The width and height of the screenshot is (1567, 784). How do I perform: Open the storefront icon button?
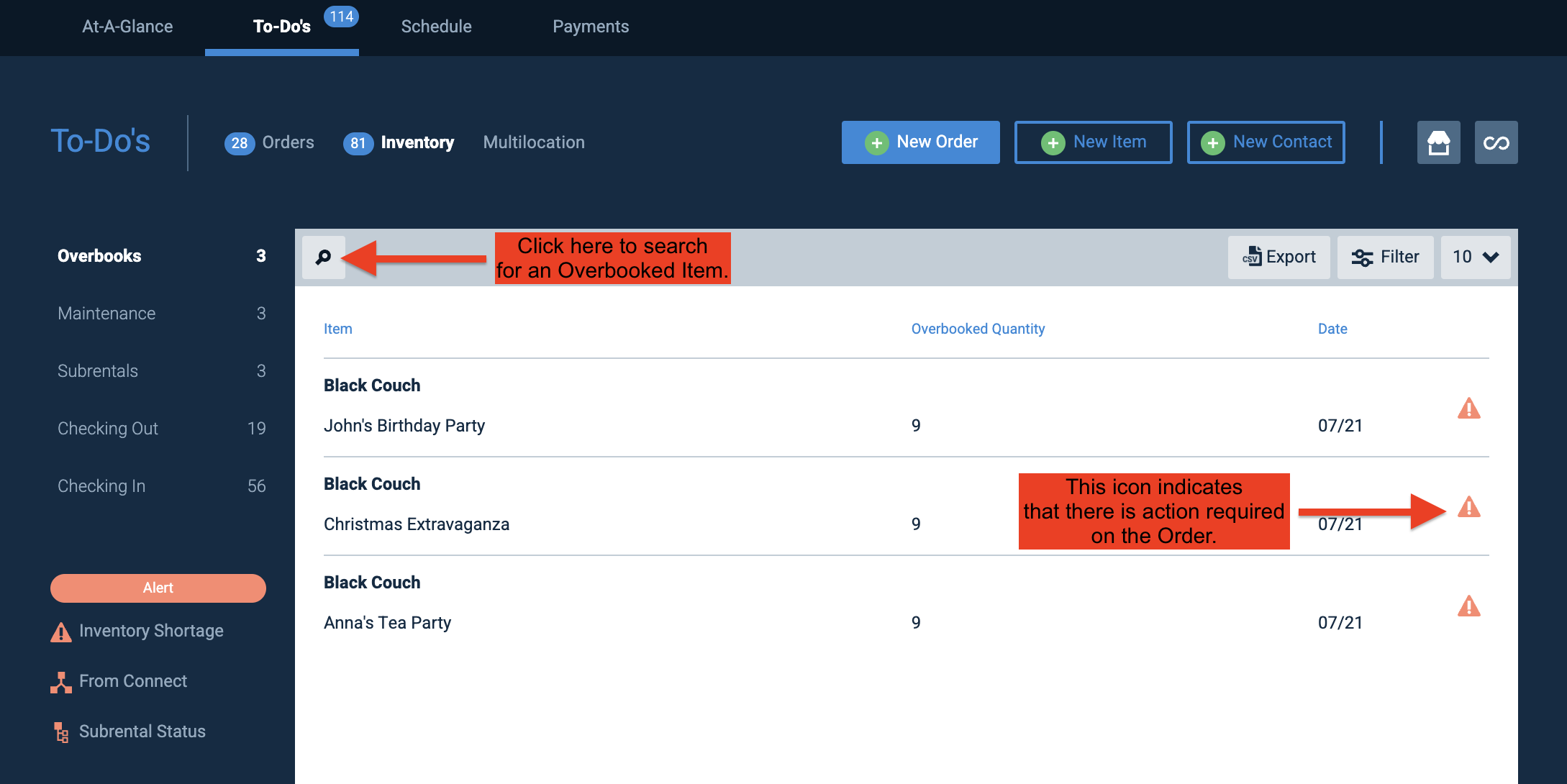coord(1438,142)
